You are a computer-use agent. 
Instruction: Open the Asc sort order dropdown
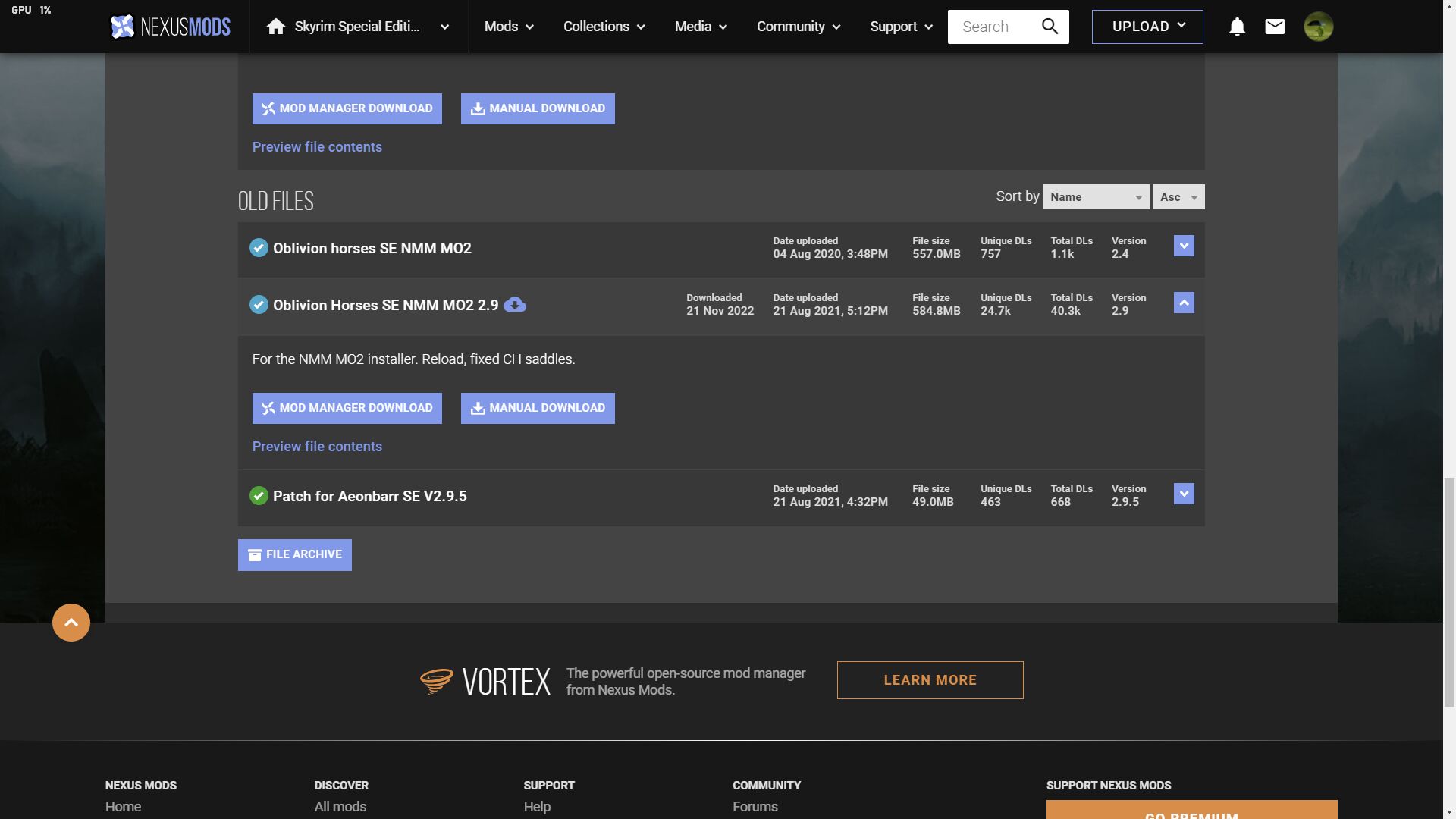[x=1178, y=197]
